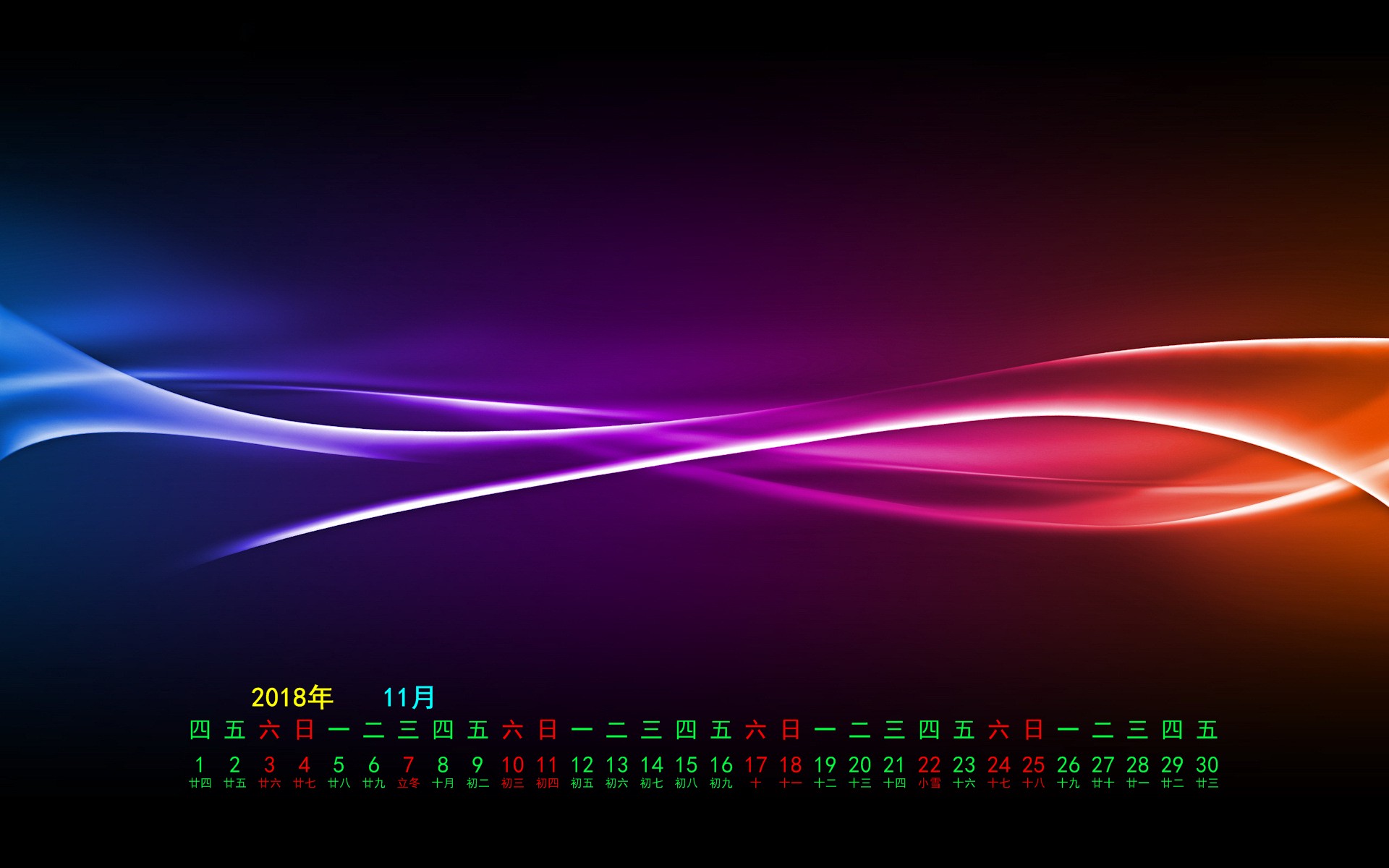
Task: Click date 5 labeled 廿八
Action: 339,765
